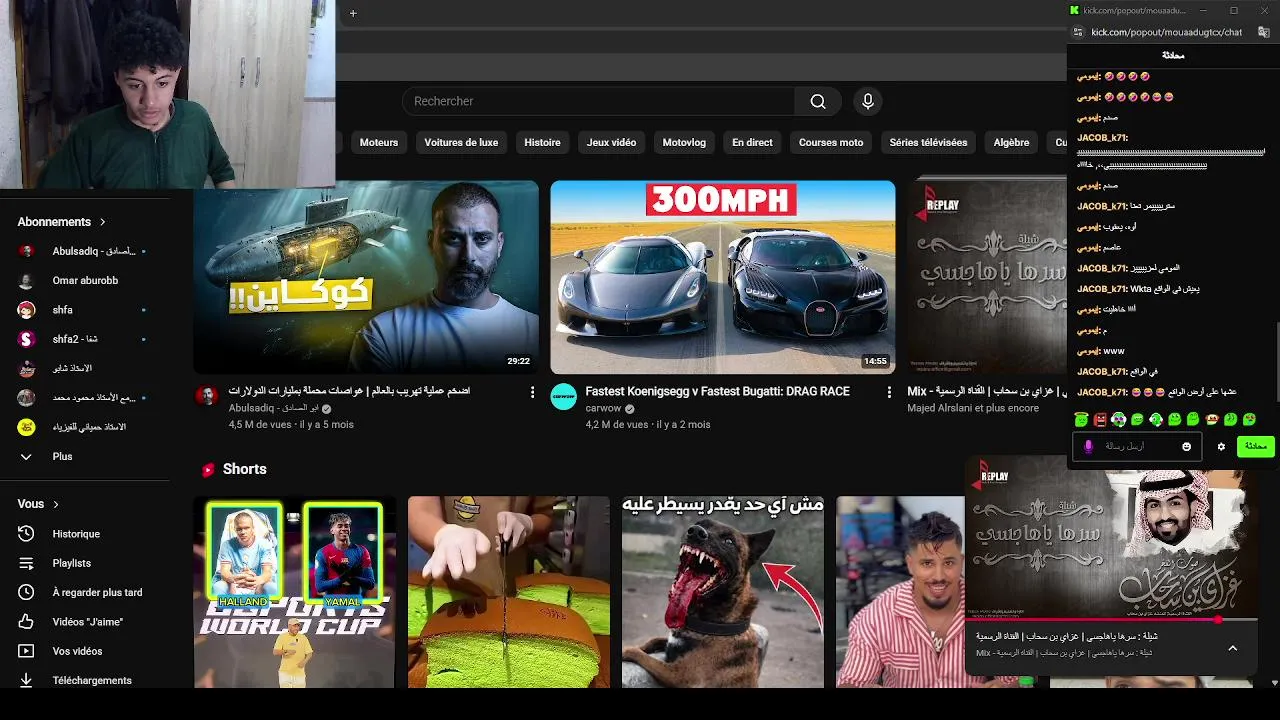The image size is (1280, 720).
Task: Click YouTube page scrollbar down arrow
Action: tap(1274, 682)
